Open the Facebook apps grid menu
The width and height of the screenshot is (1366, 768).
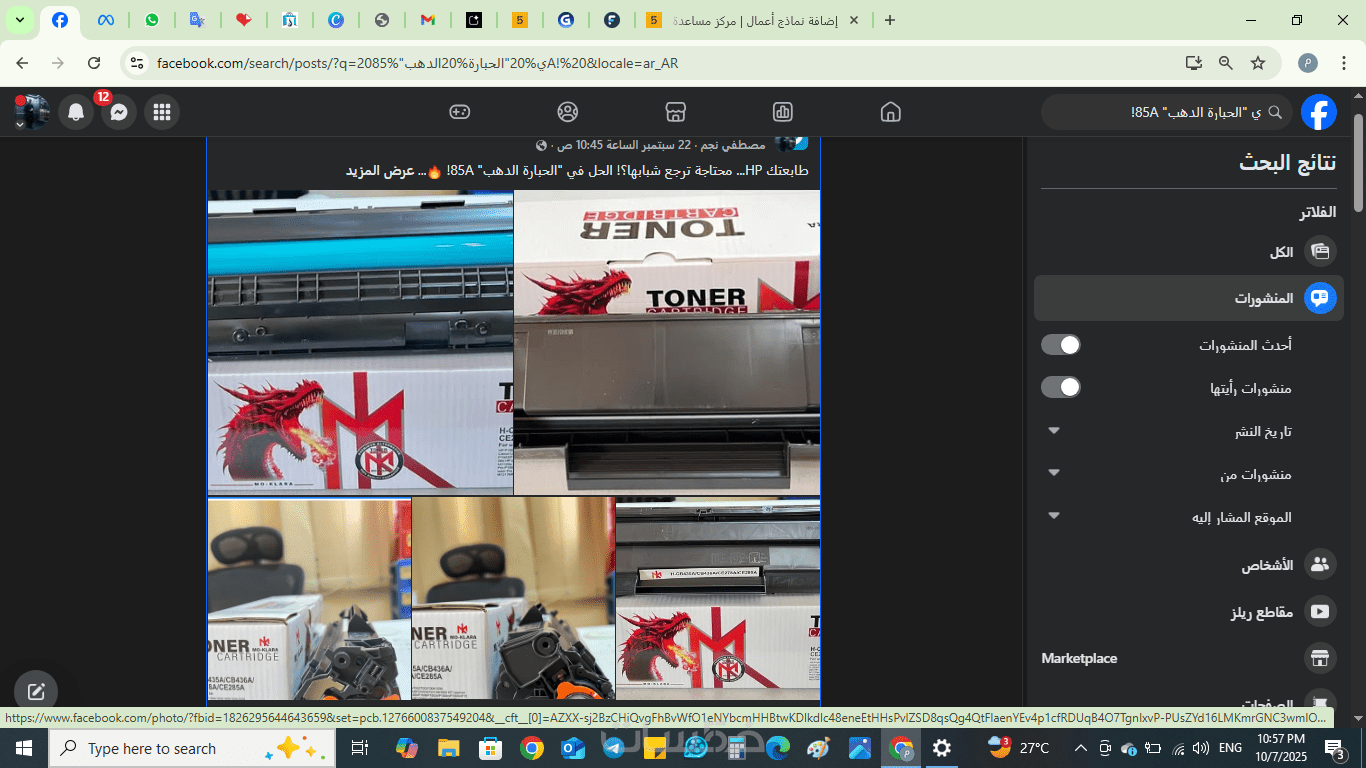pos(162,112)
